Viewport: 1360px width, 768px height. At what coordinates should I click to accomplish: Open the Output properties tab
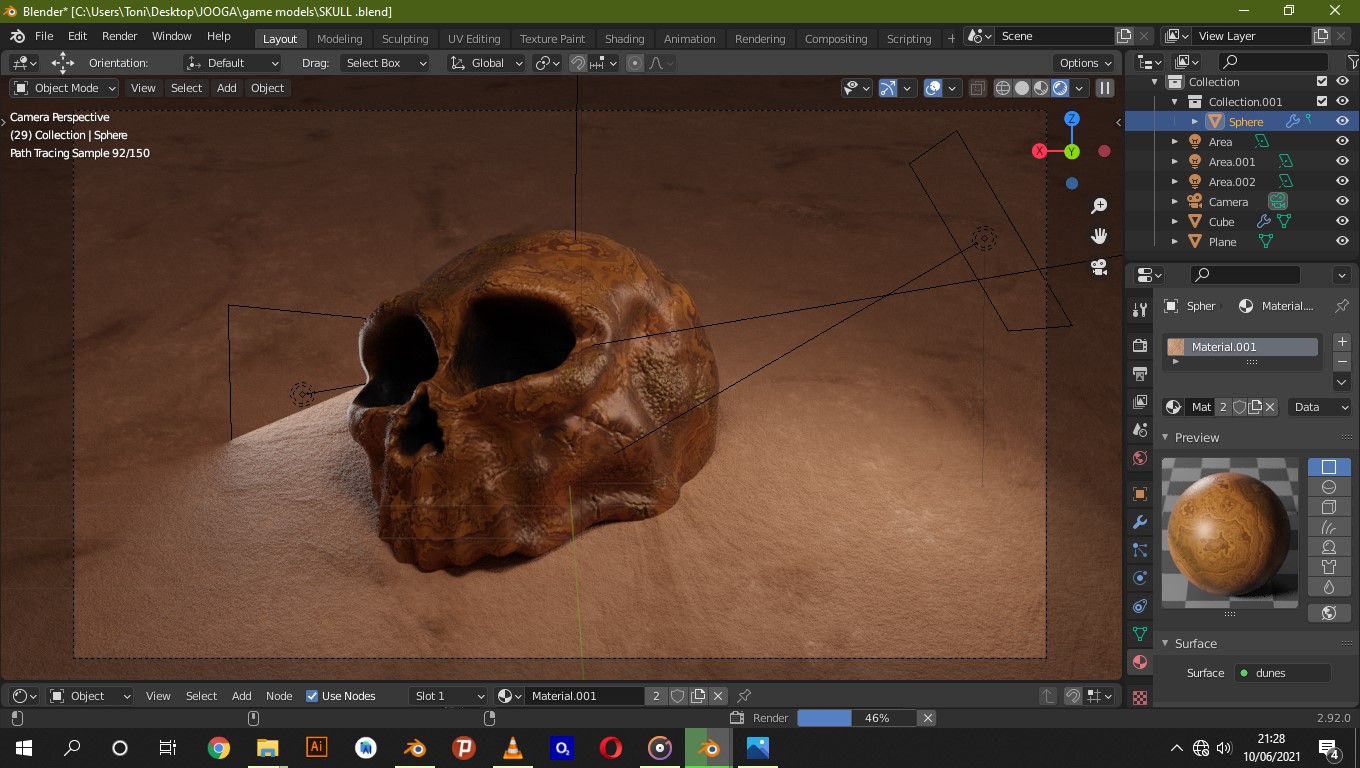[x=1139, y=374]
